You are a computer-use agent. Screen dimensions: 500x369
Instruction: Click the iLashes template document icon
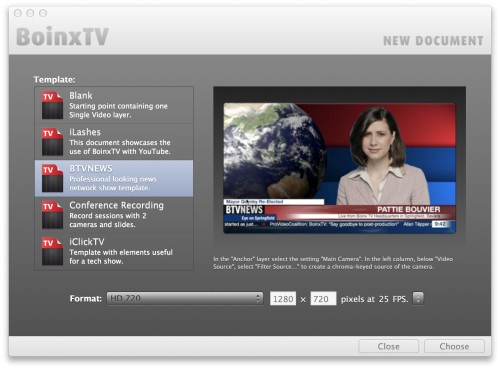pos(52,142)
